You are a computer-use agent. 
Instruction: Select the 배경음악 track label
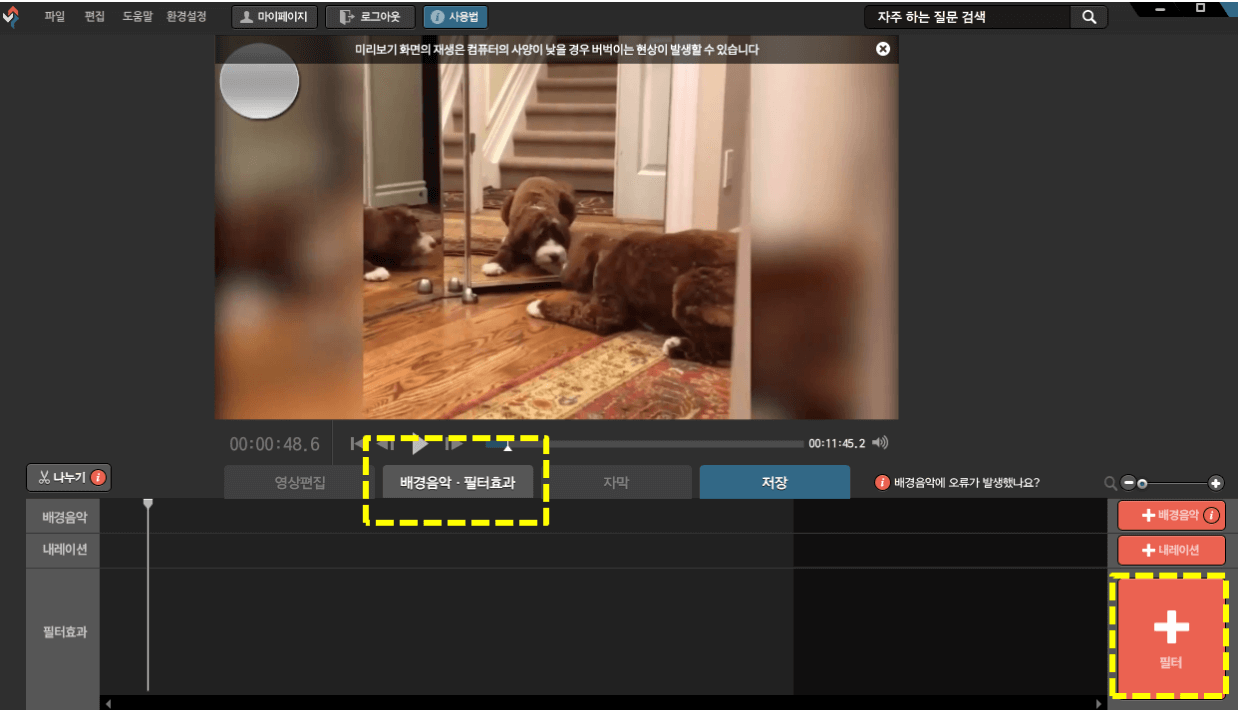pos(63,517)
